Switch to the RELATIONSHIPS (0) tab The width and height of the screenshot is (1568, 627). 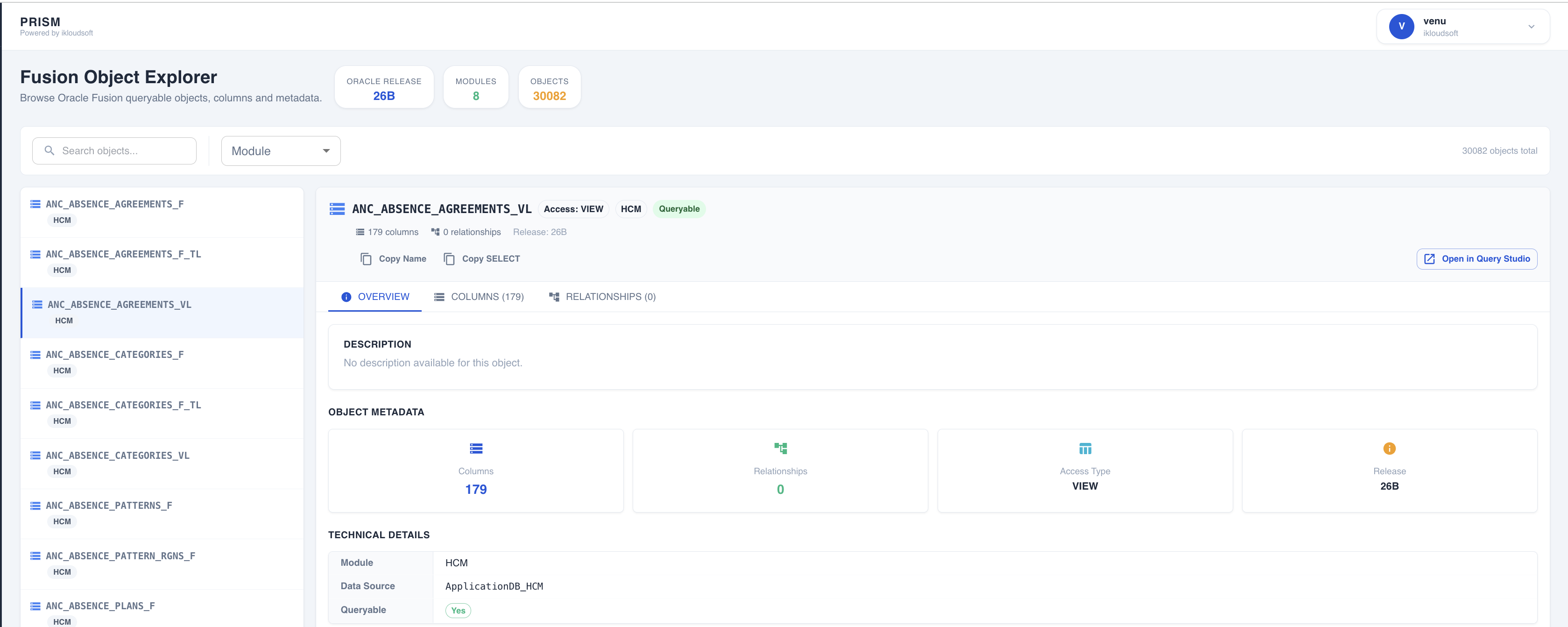pyautogui.click(x=603, y=297)
